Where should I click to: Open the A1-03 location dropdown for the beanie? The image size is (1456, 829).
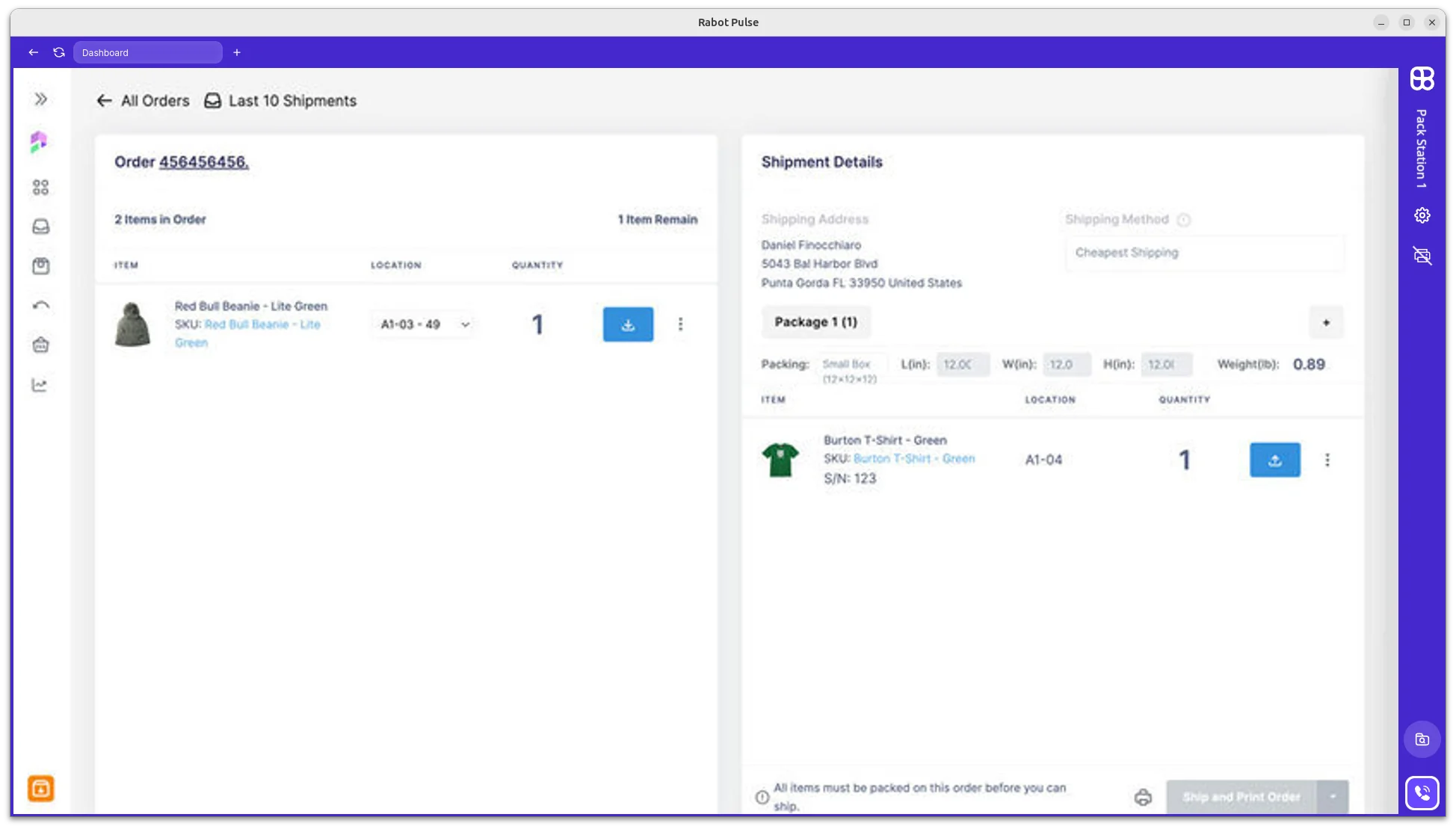(423, 324)
